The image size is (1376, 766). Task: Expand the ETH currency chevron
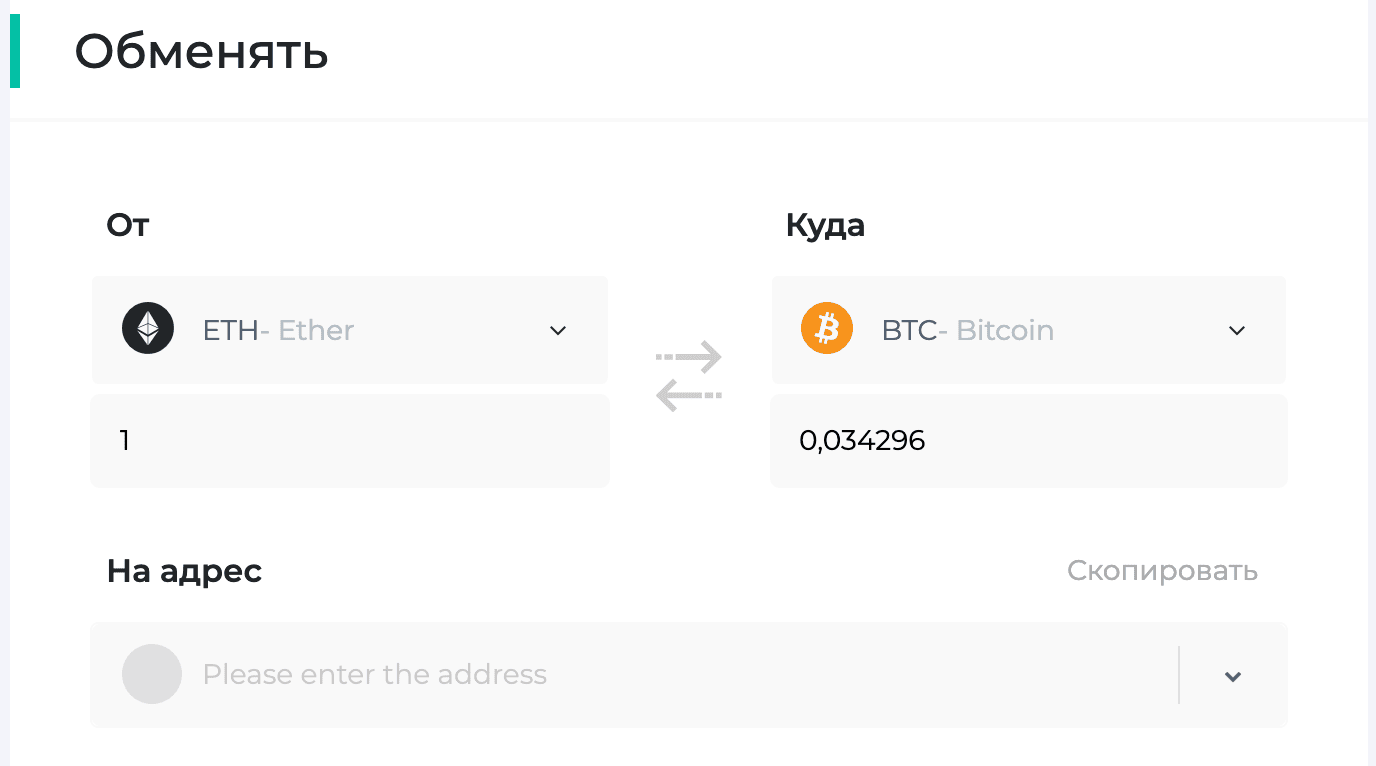coord(558,330)
